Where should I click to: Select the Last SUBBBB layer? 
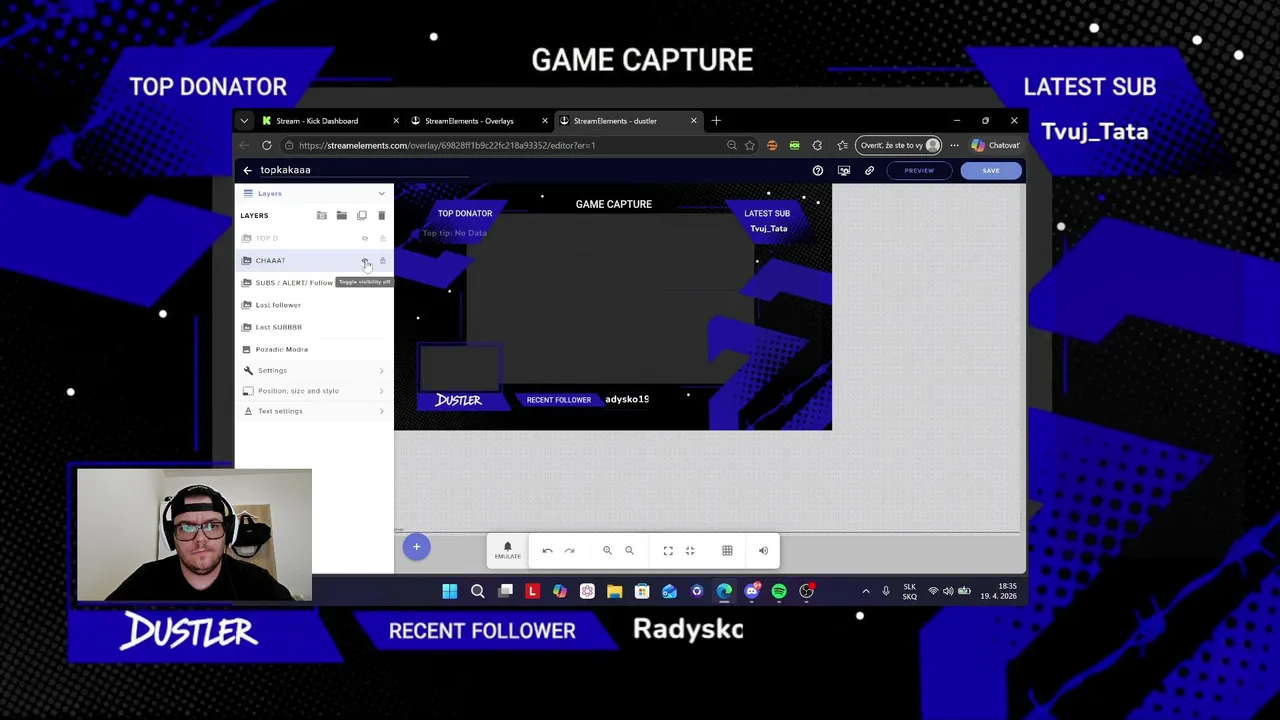point(314,327)
